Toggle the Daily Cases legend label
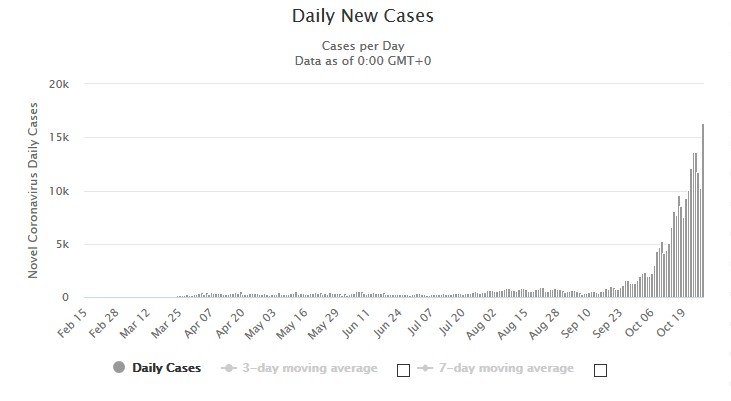The width and height of the screenshot is (731, 401). pyautogui.click(x=166, y=368)
